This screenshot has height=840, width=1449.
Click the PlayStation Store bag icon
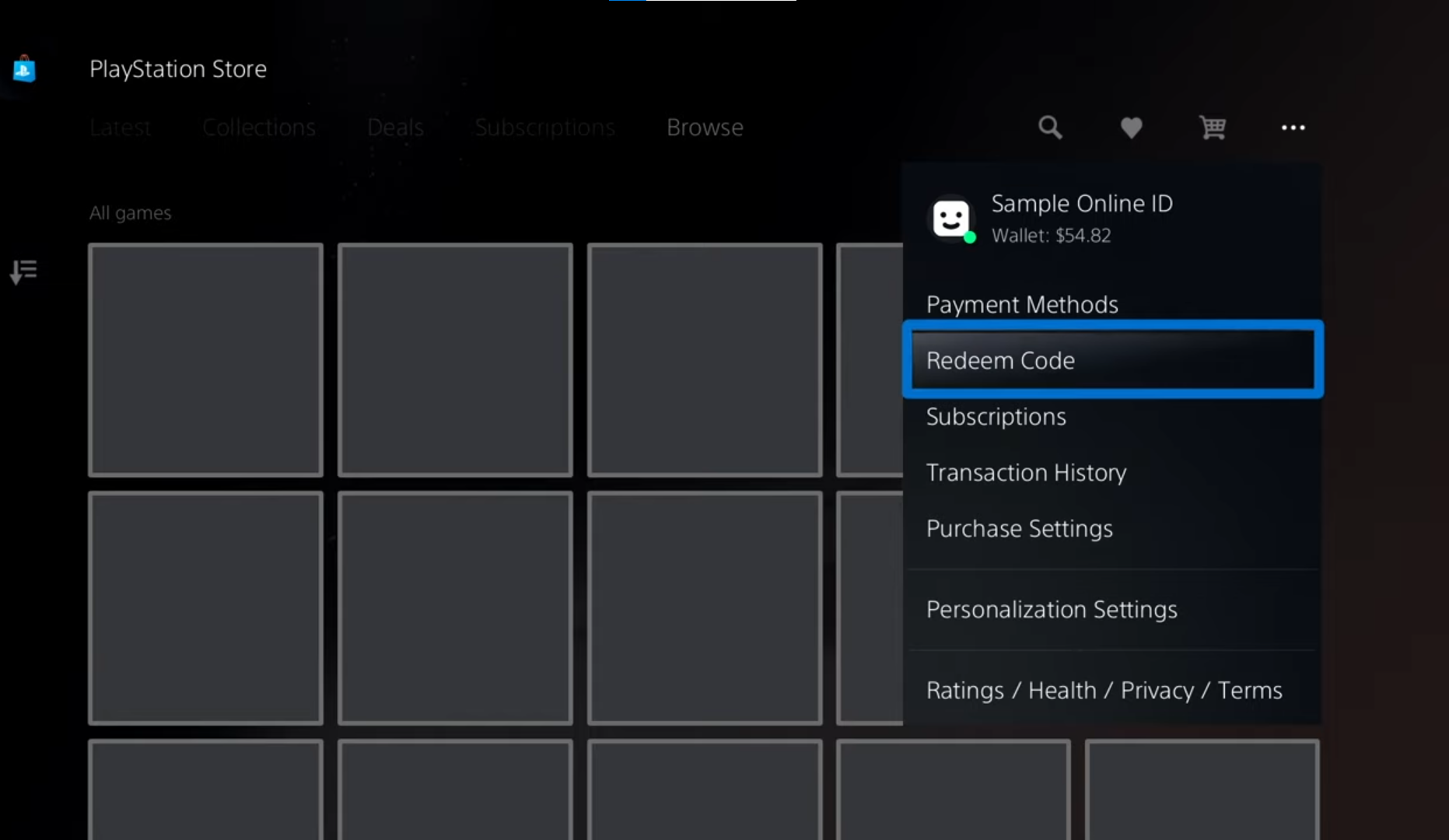tap(24, 69)
